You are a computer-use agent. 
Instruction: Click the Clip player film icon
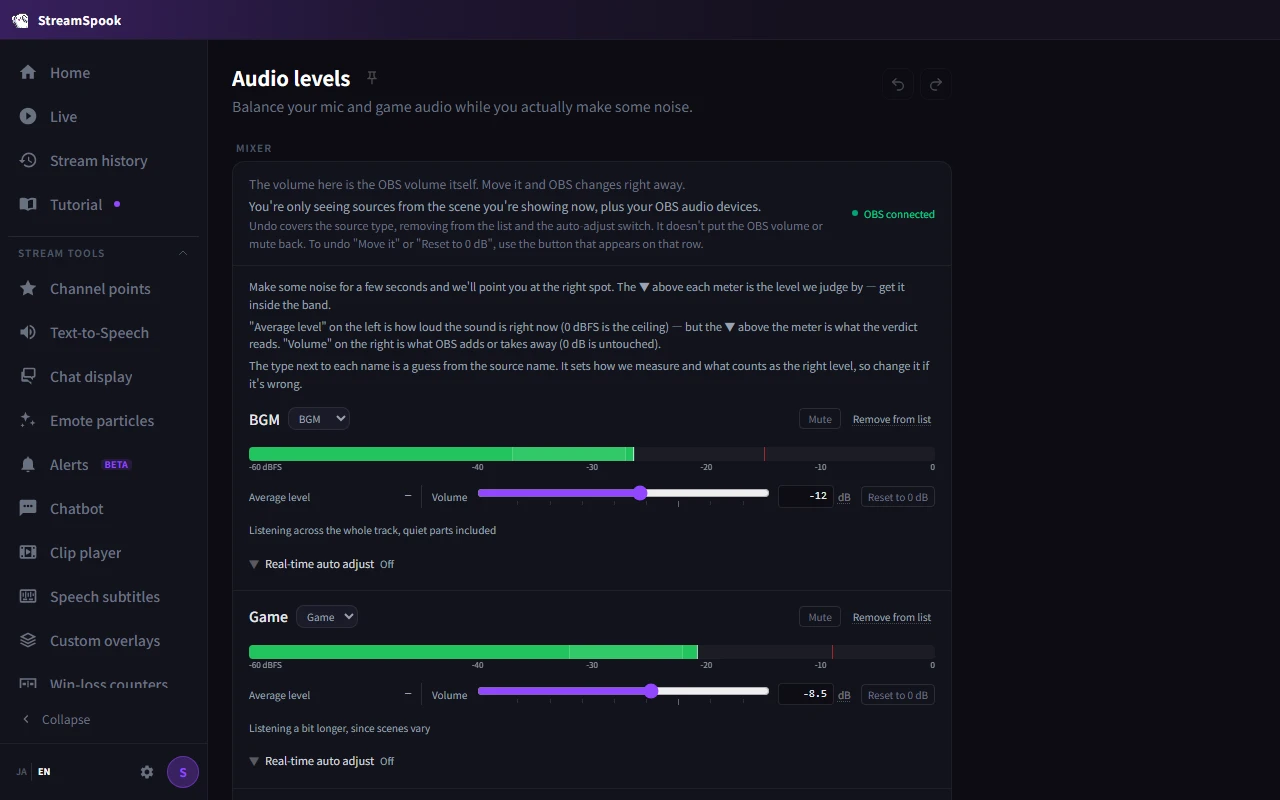[28, 552]
